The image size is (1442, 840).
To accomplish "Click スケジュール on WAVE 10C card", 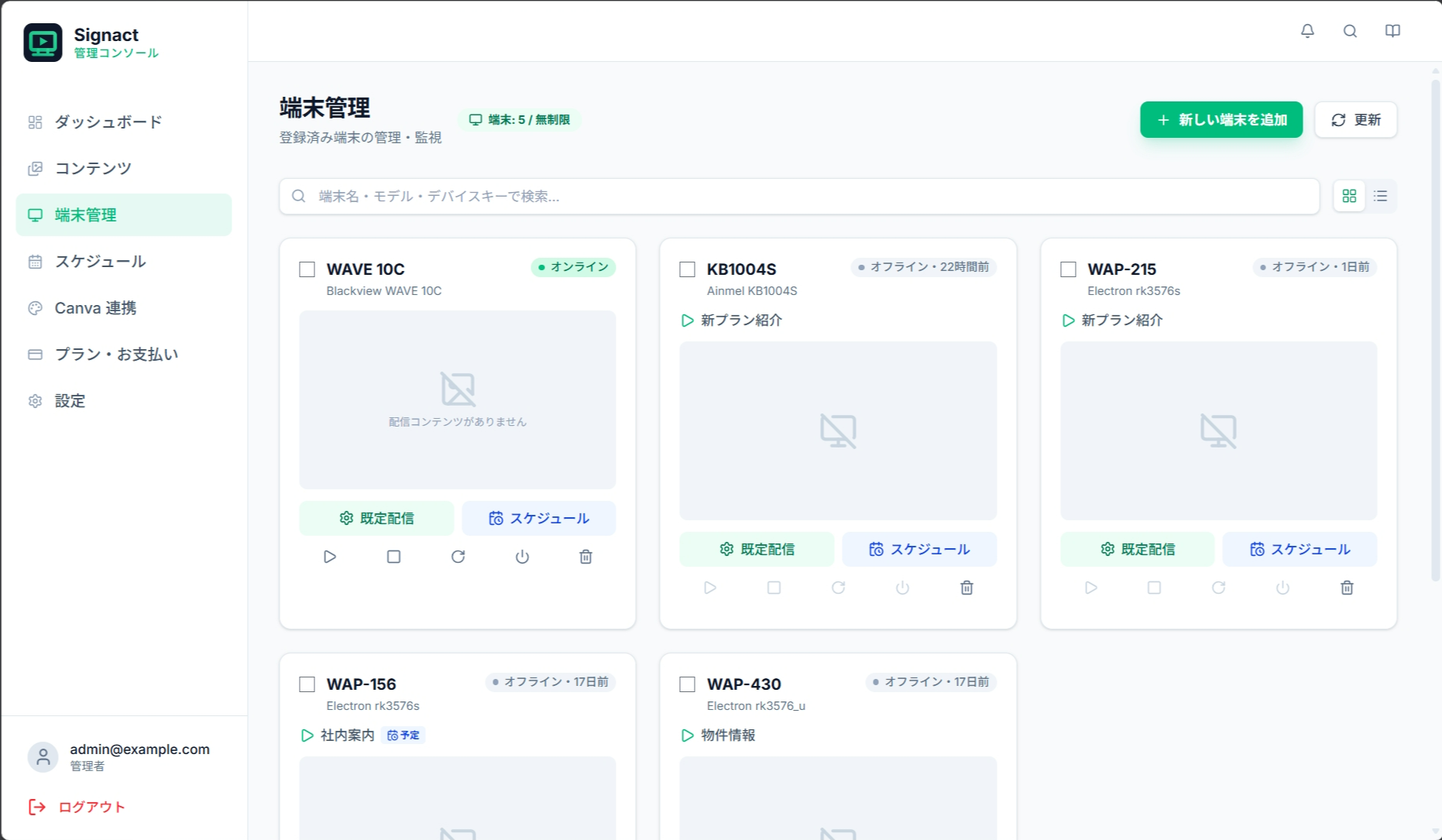I will (x=539, y=518).
